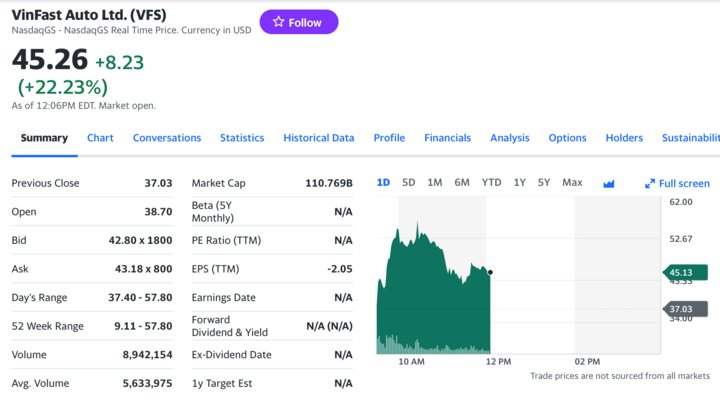The width and height of the screenshot is (720, 417).
Task: Go to the Statistics tab
Action: (x=242, y=138)
